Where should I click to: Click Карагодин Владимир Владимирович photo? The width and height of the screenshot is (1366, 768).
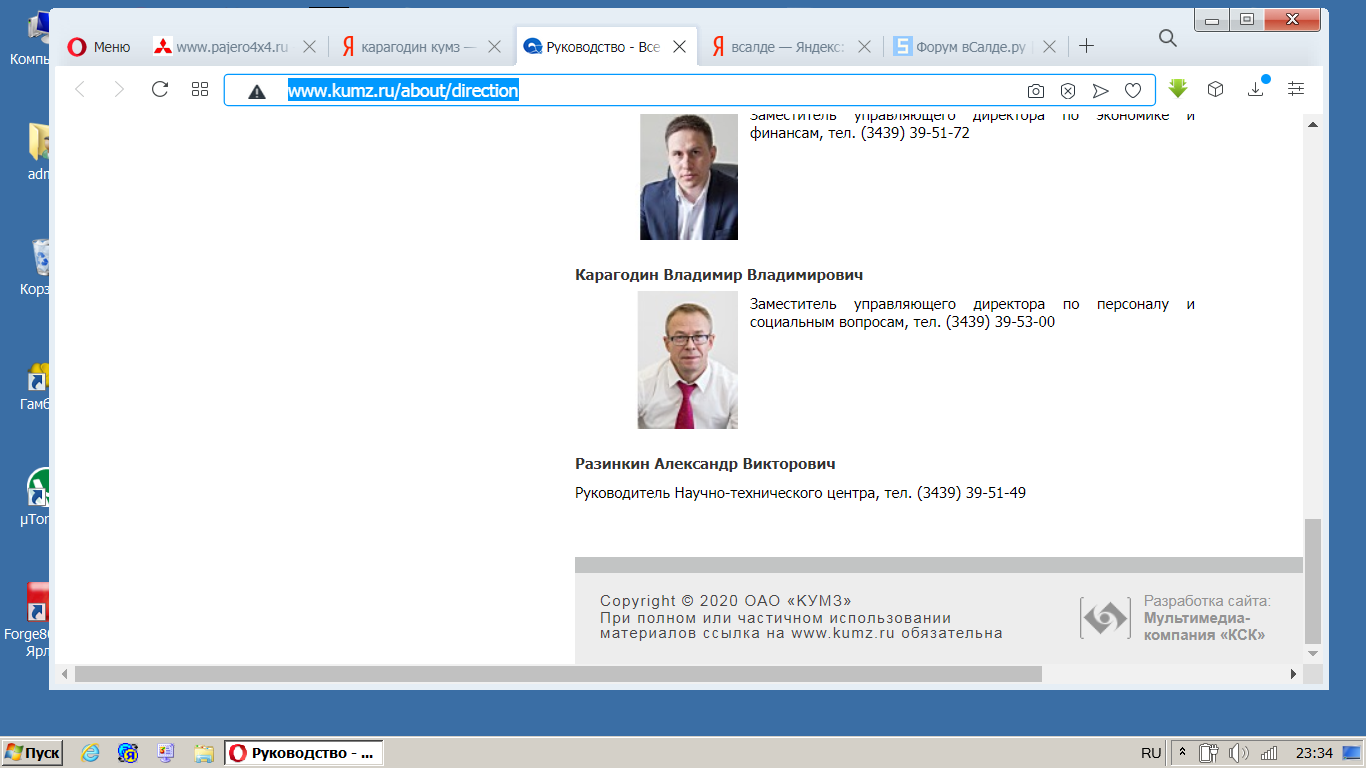click(x=687, y=360)
